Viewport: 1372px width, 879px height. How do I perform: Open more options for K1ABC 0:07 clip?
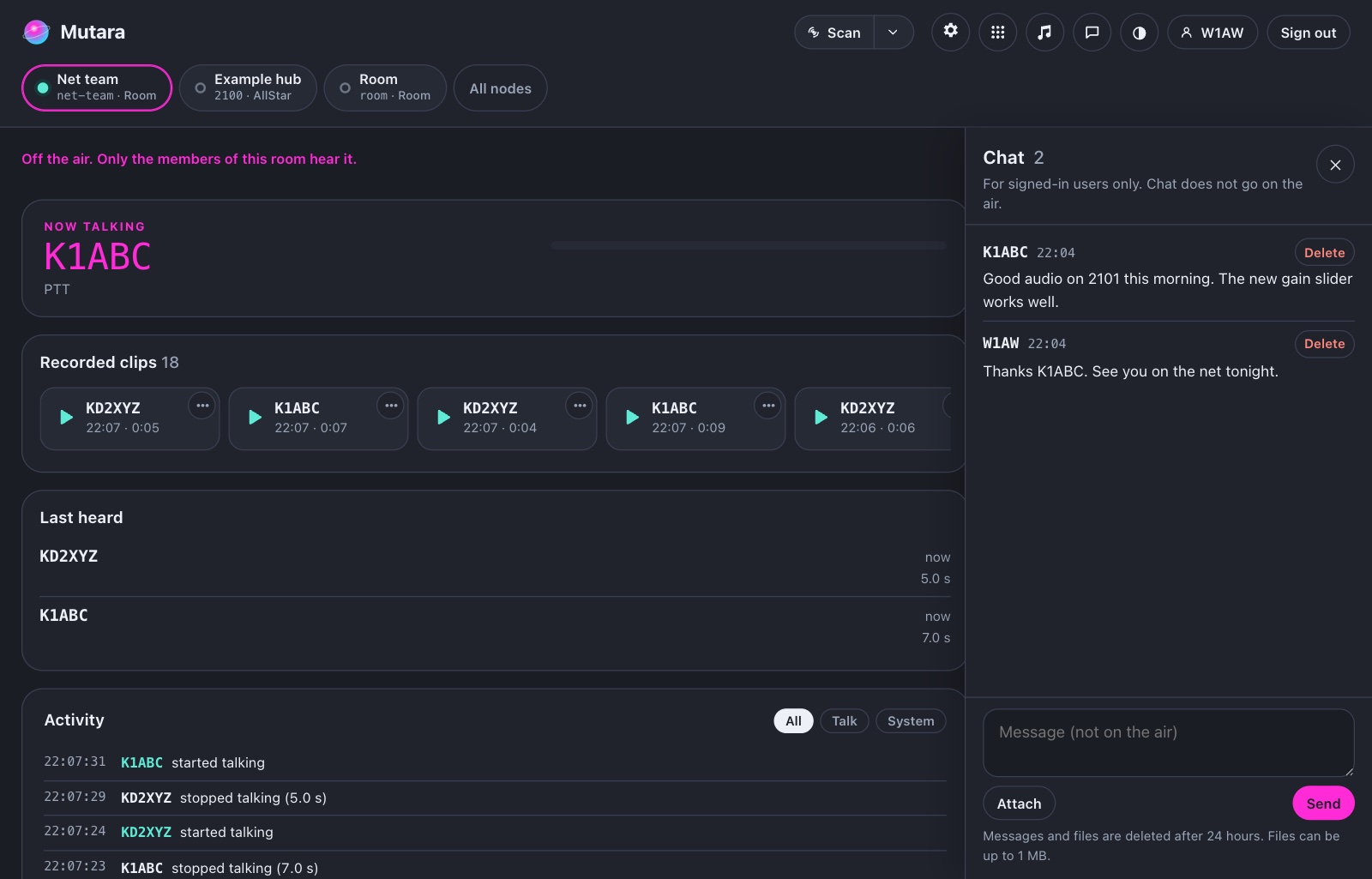click(391, 406)
